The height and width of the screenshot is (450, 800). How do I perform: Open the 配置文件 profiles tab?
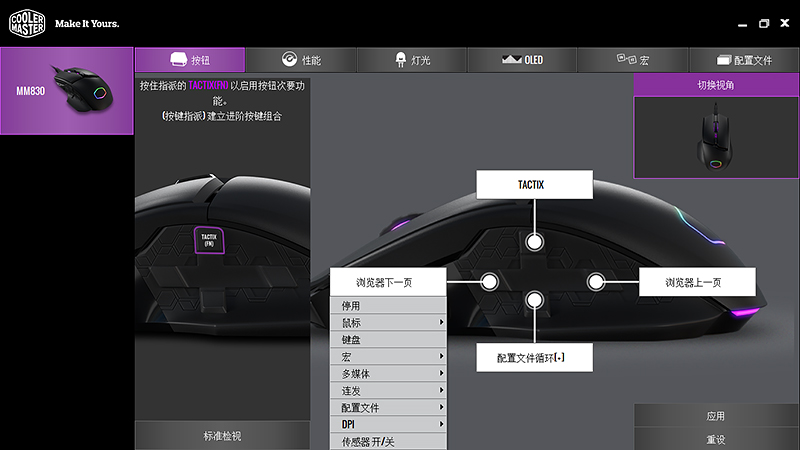click(x=744, y=60)
